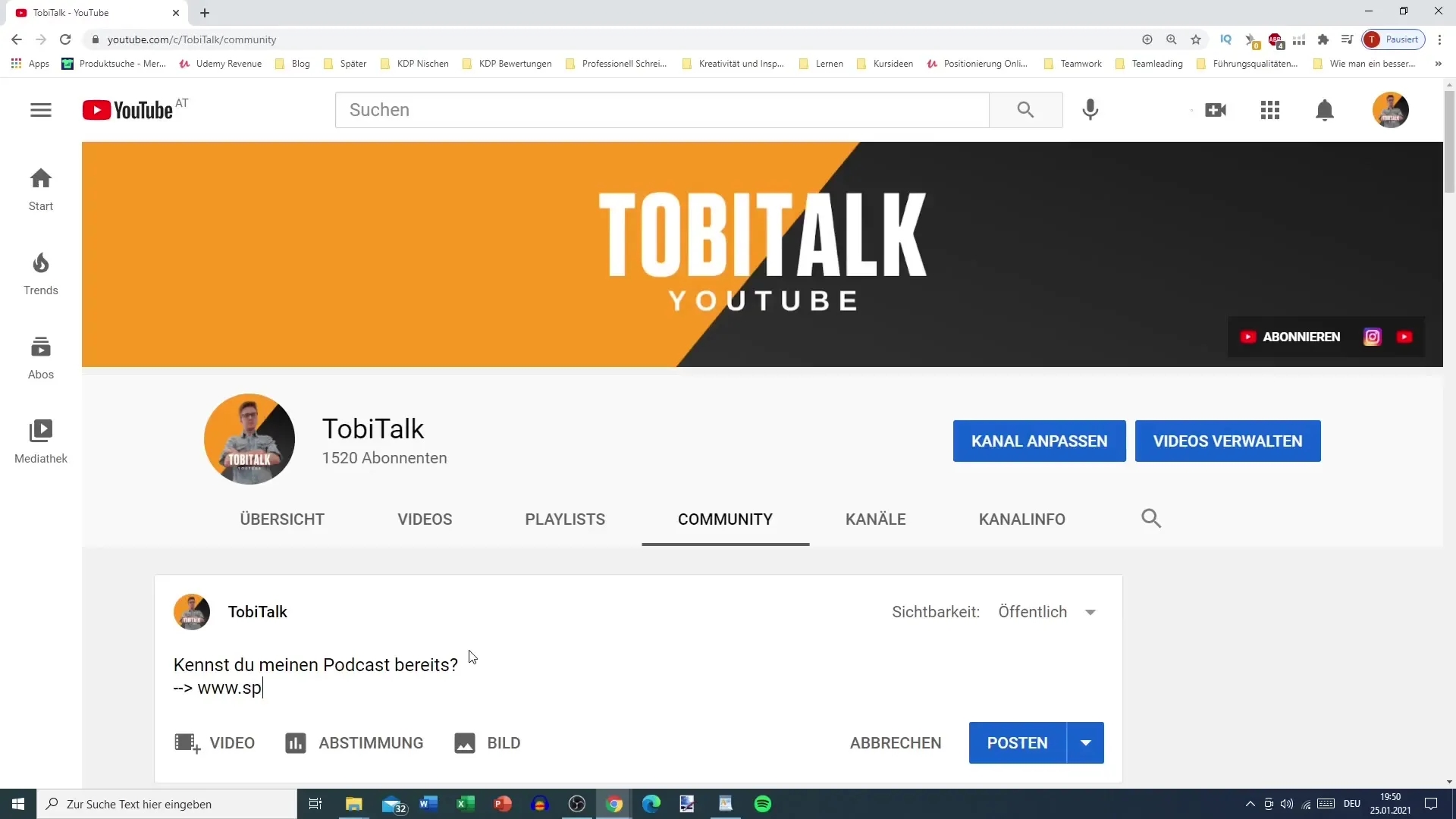Screen dimensions: 1456x819
Task: Open the Udemy Revenue bookmark
Action: [x=221, y=64]
